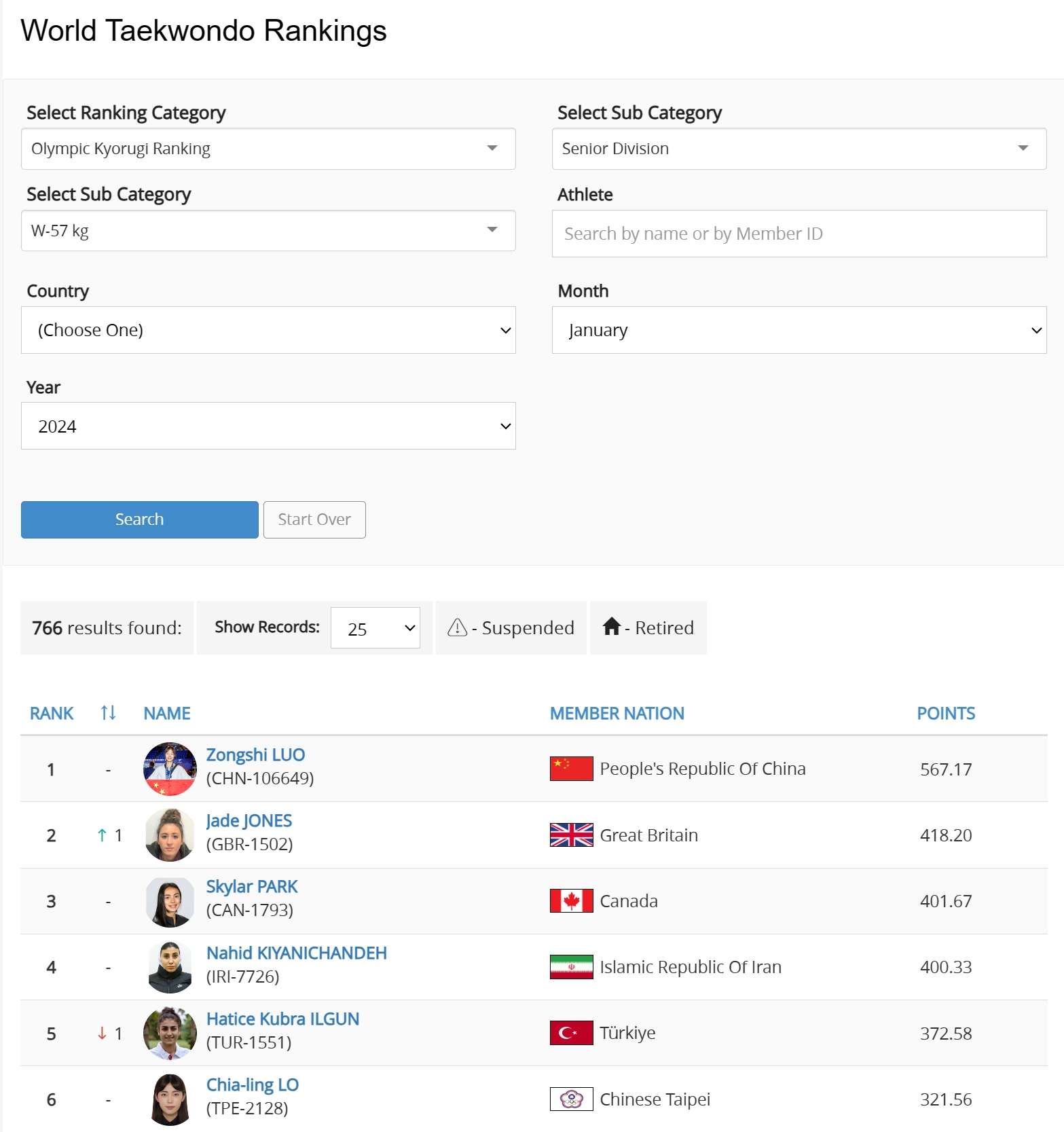The height and width of the screenshot is (1132, 1064).
Task: Click the Great Britain flag icon
Action: point(571,835)
